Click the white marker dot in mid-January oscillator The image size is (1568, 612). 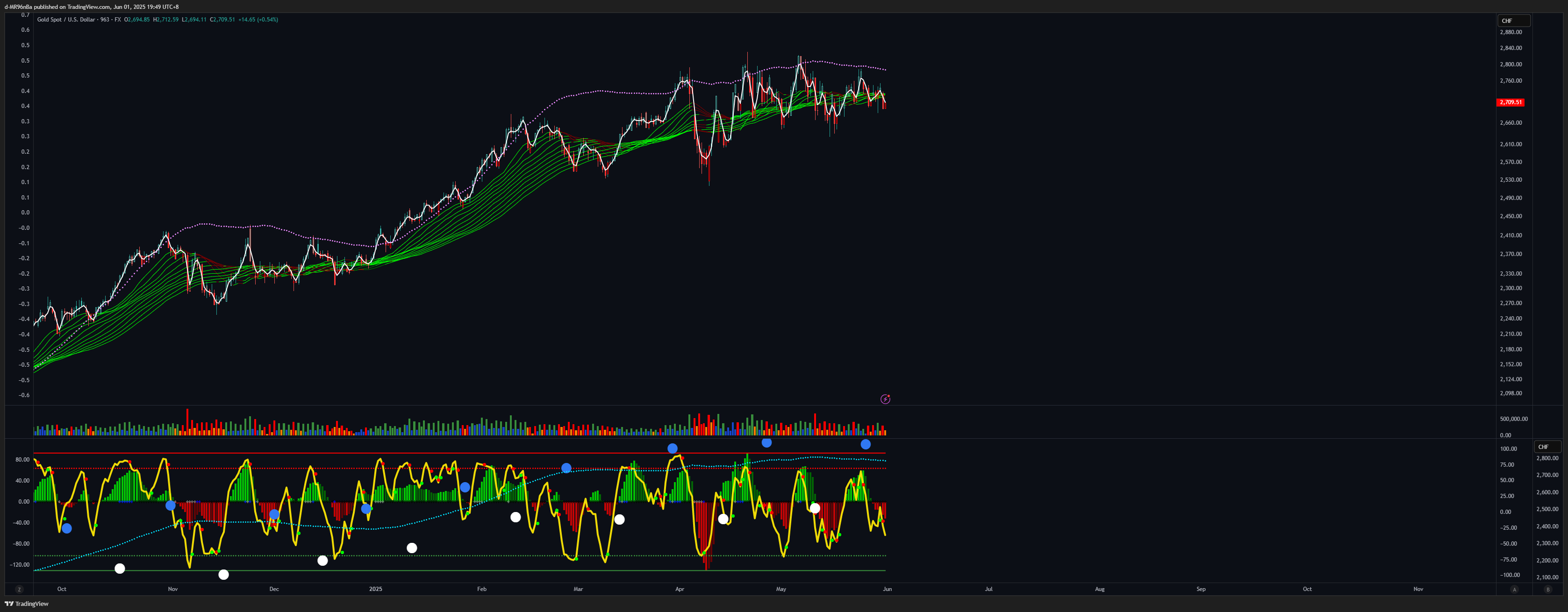411,548
